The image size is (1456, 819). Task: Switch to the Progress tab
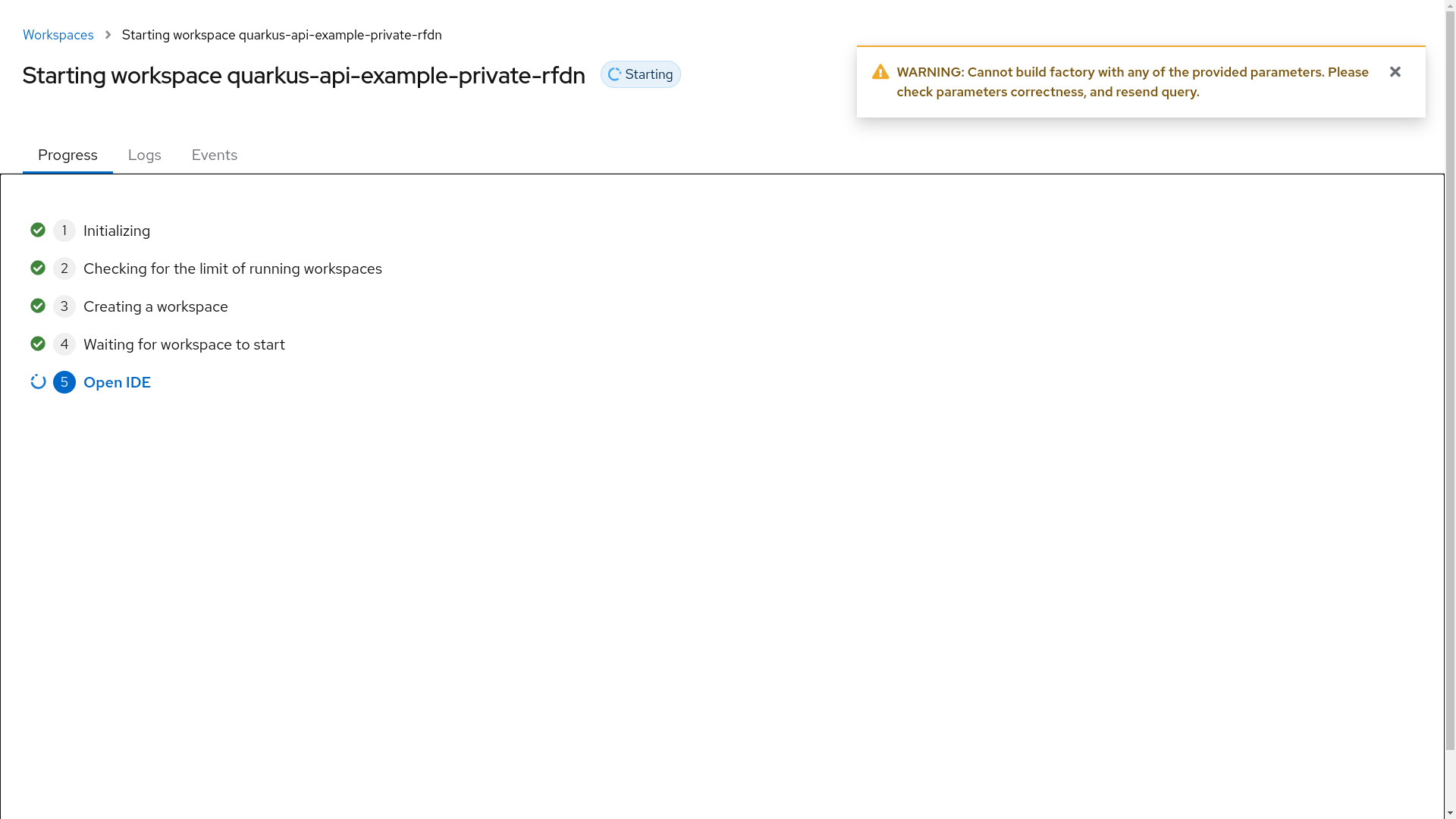click(x=67, y=155)
